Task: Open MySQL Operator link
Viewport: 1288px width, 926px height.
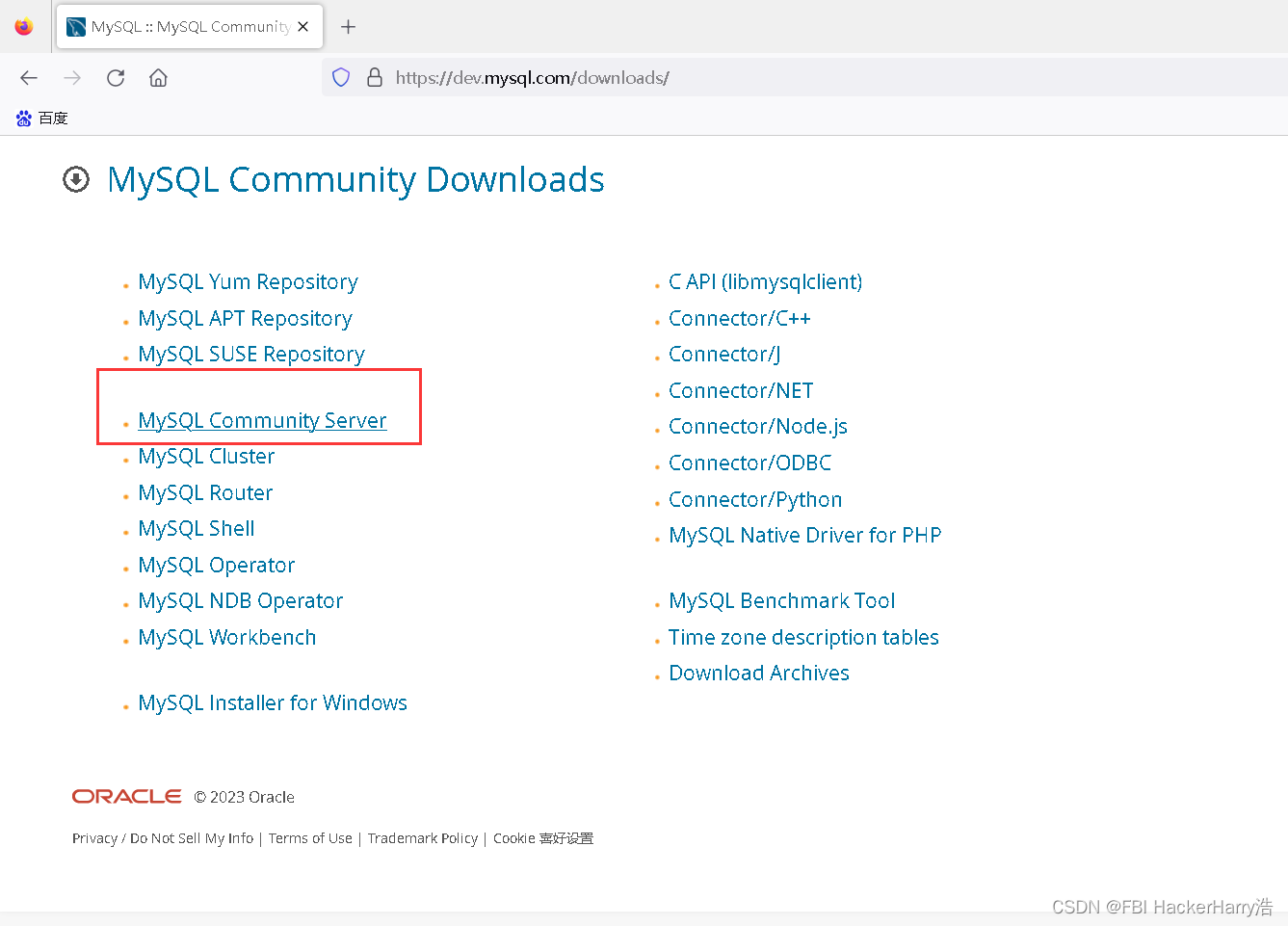Action: pyautogui.click(x=217, y=566)
